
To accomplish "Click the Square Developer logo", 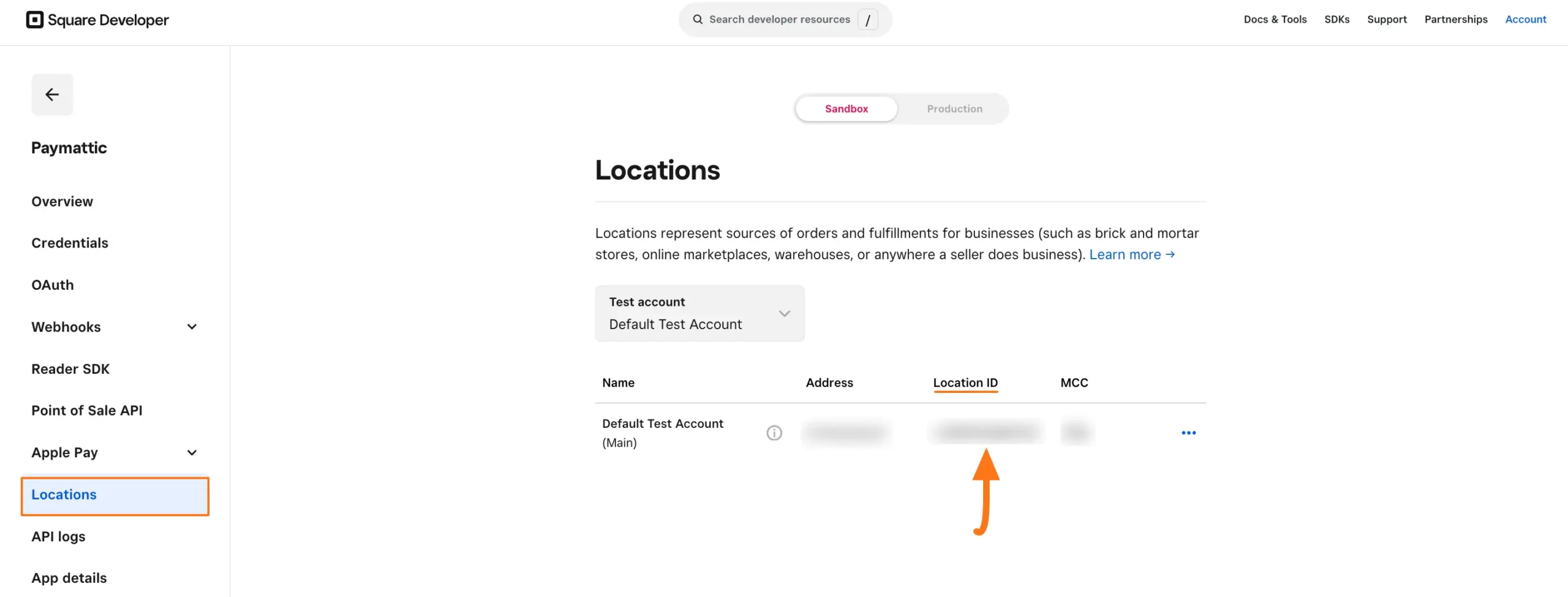I will tap(97, 19).
